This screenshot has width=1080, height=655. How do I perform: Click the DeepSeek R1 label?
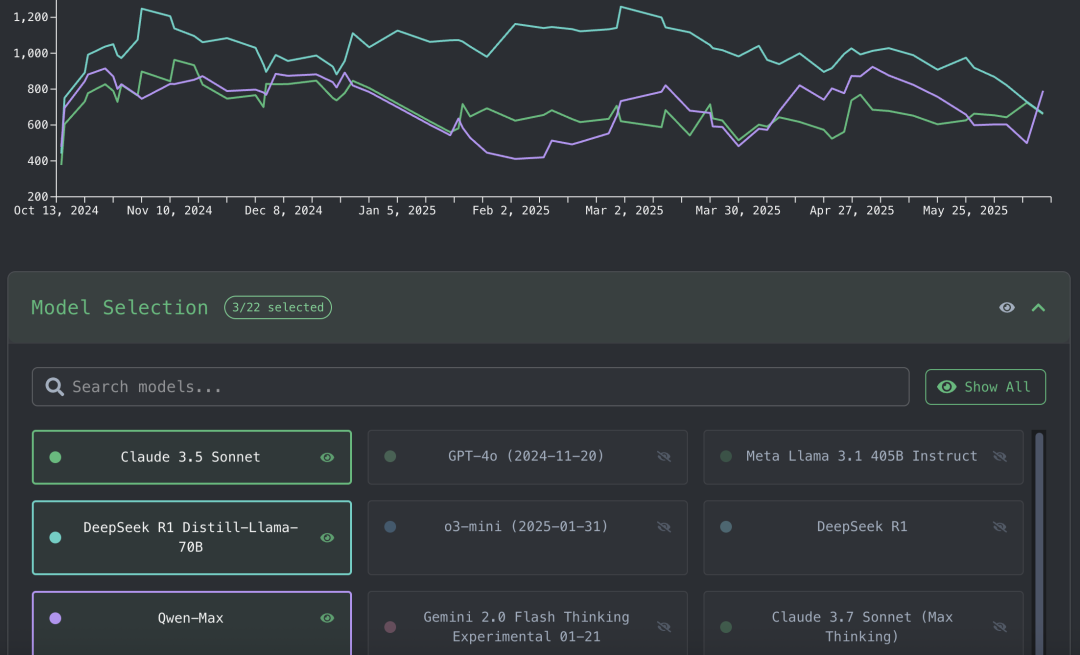point(862,526)
